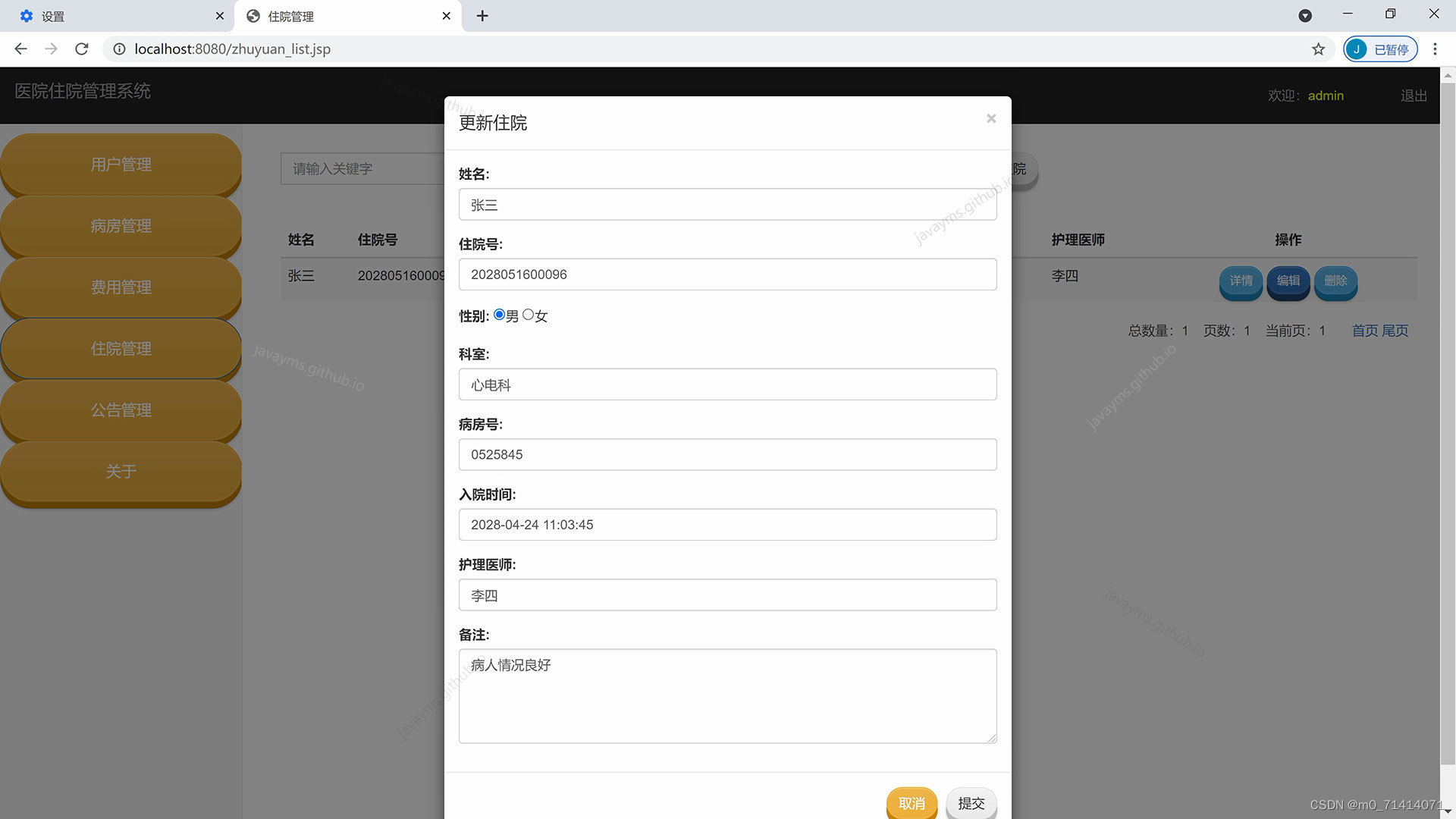Go to 尾页 pagination link
1456x819 pixels.
[x=1395, y=331]
